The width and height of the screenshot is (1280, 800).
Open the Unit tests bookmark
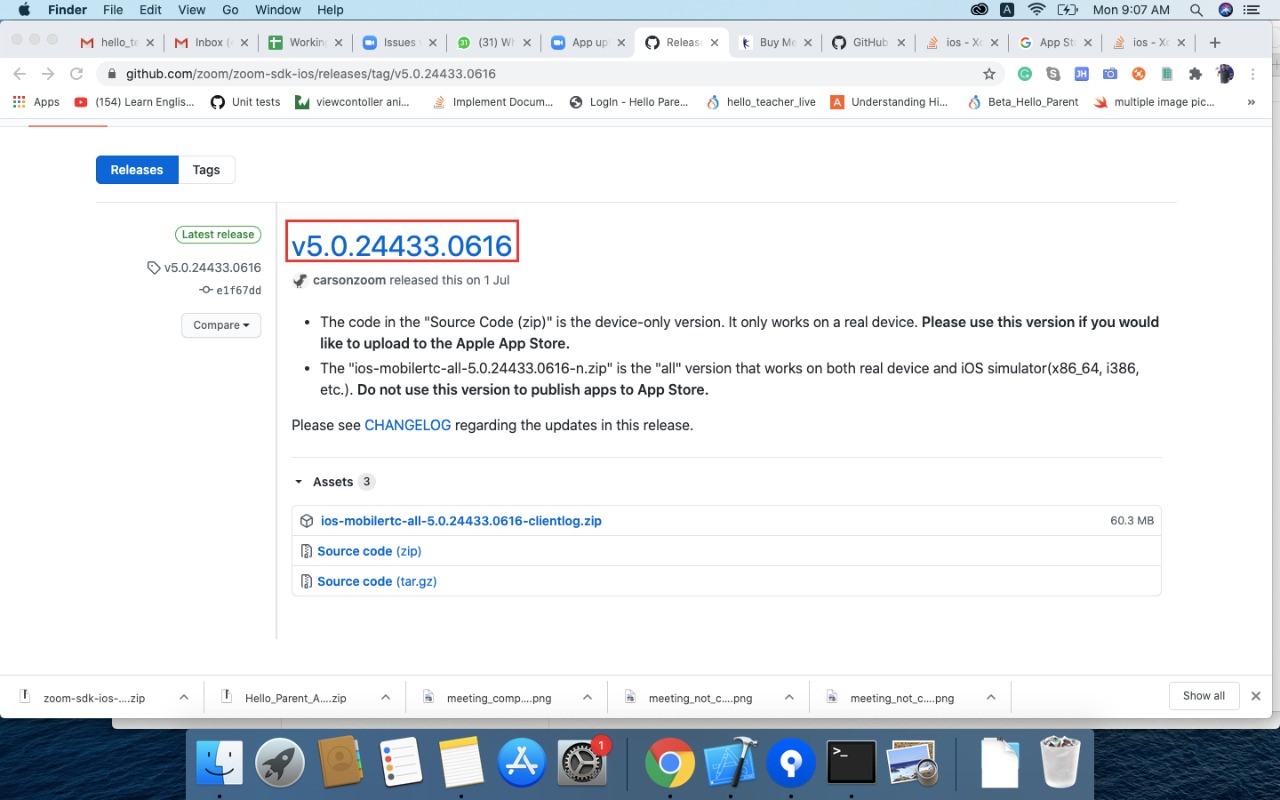pos(245,102)
